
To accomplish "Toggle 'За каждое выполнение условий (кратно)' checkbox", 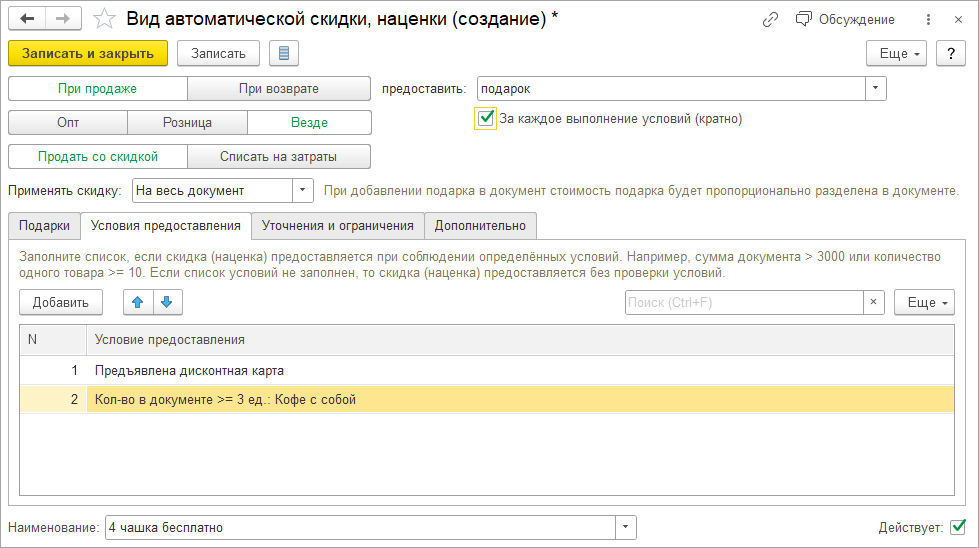I will click(x=486, y=119).
